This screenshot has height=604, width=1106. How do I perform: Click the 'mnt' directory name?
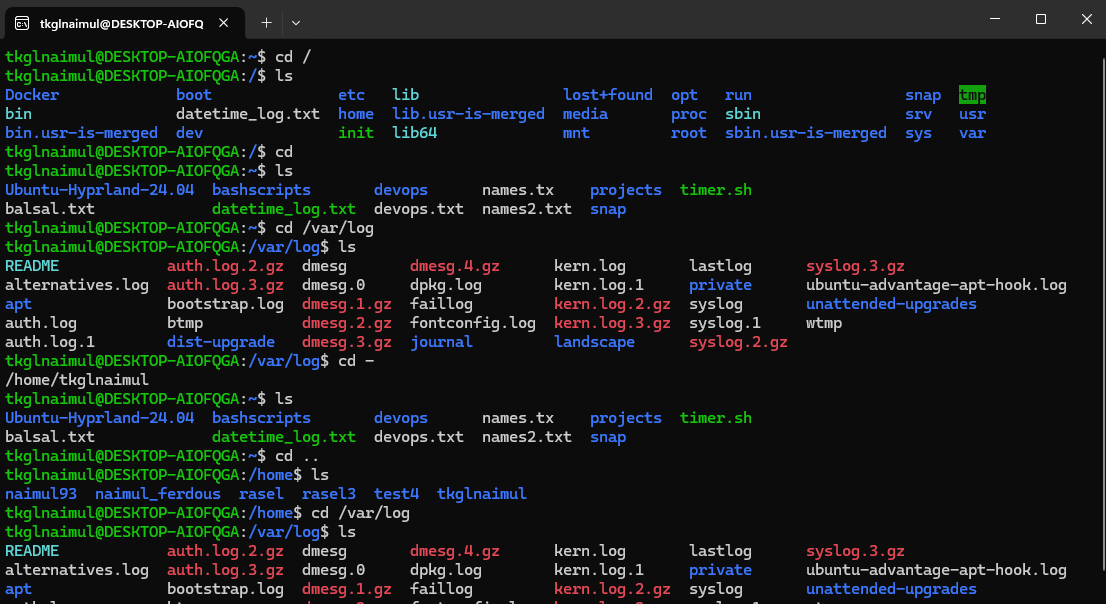(x=576, y=133)
